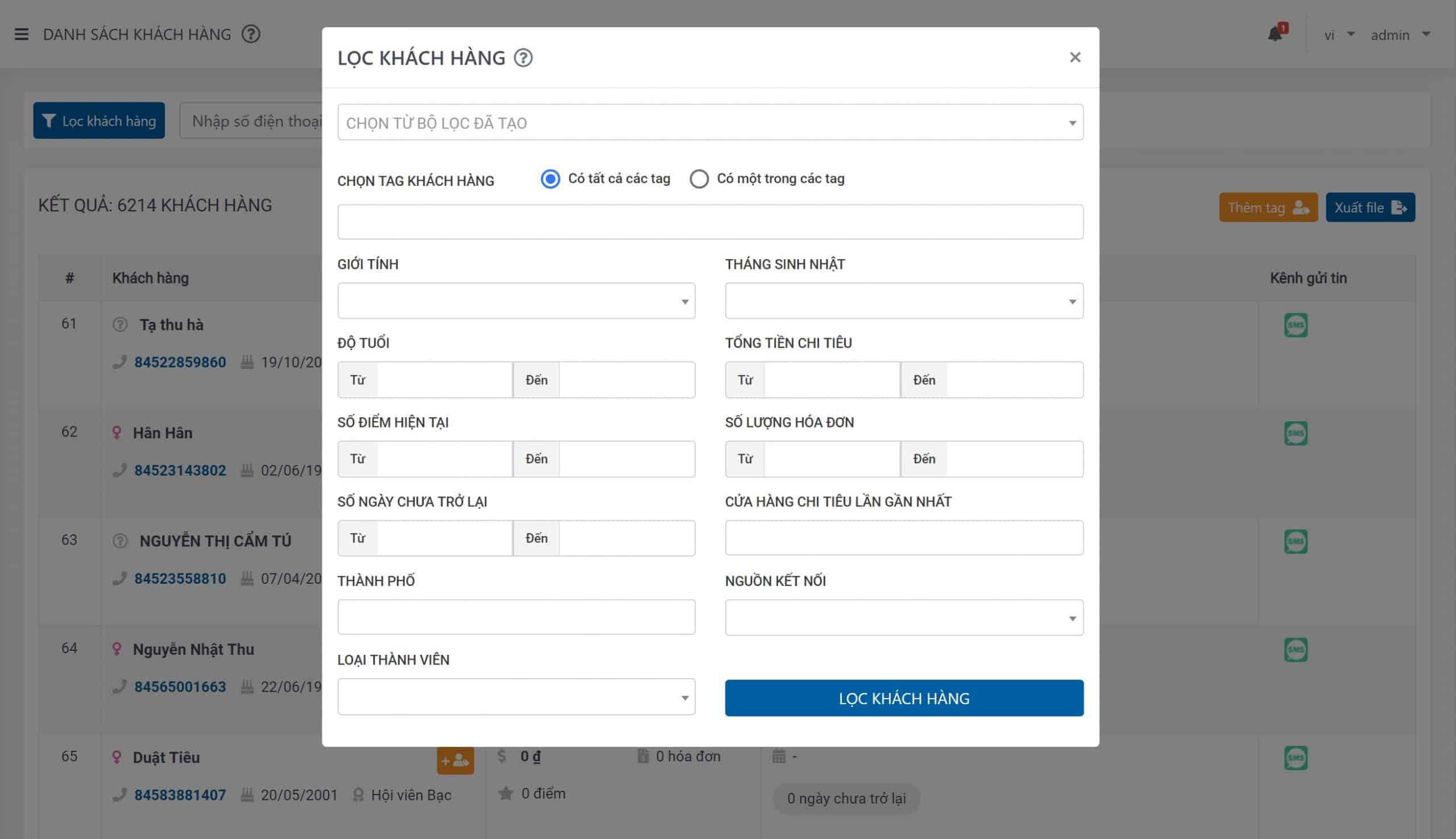Click unknown-gender icon beside NGUYỄN THỊ CẨM TÚ

120,541
